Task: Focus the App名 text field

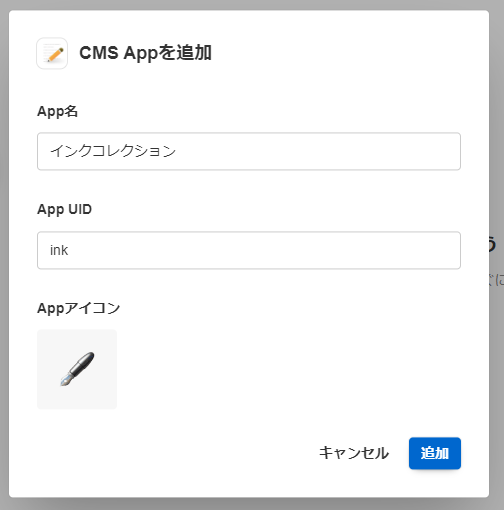Action: pos(249,151)
